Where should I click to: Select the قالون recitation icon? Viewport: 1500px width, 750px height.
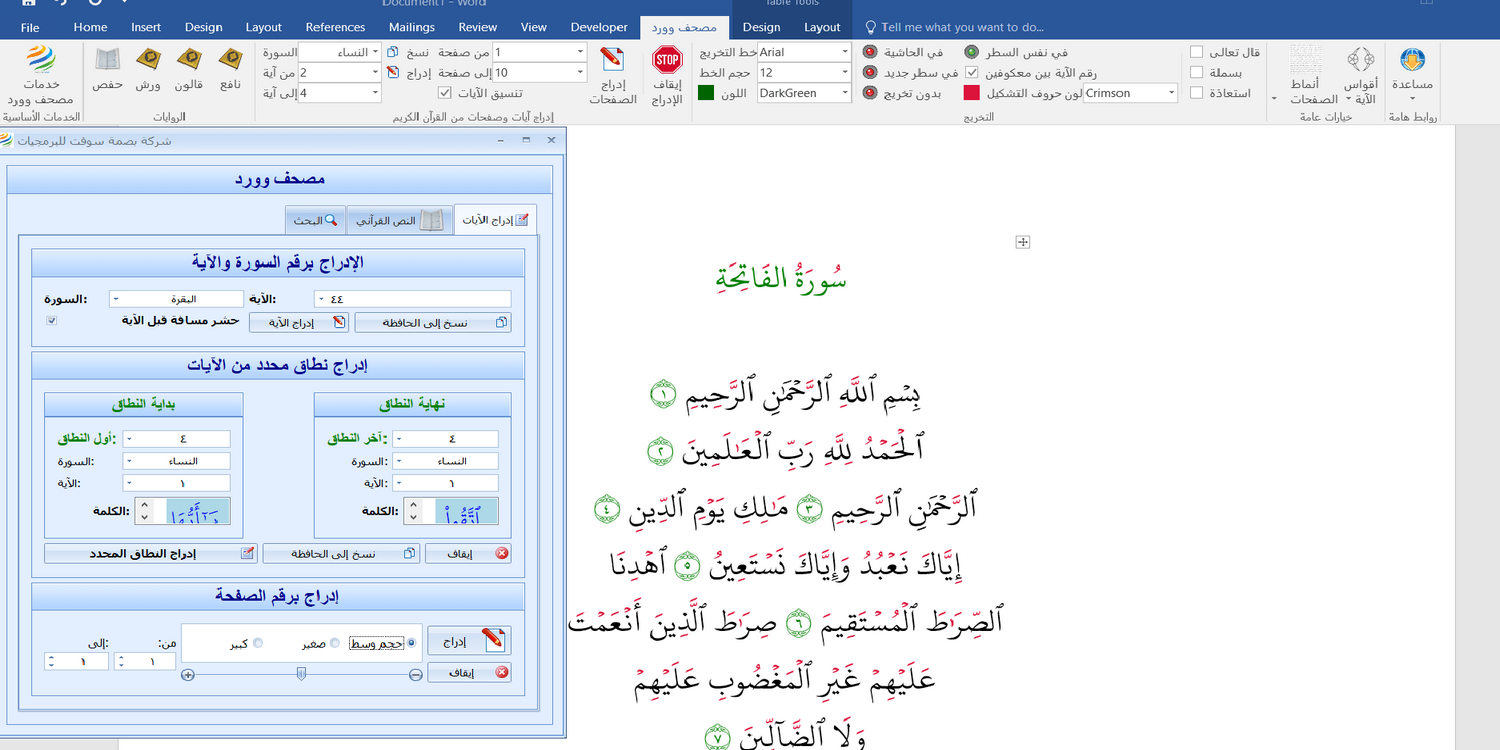tap(189, 60)
